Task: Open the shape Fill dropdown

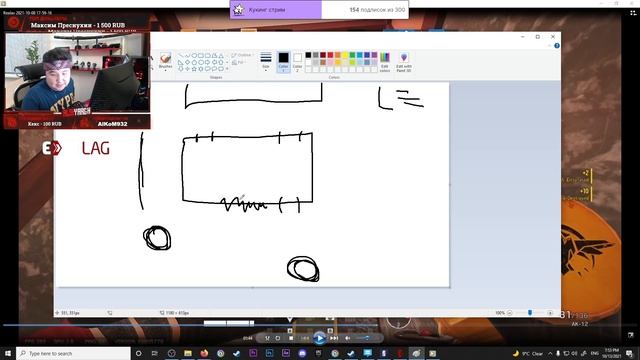Action: (x=238, y=62)
